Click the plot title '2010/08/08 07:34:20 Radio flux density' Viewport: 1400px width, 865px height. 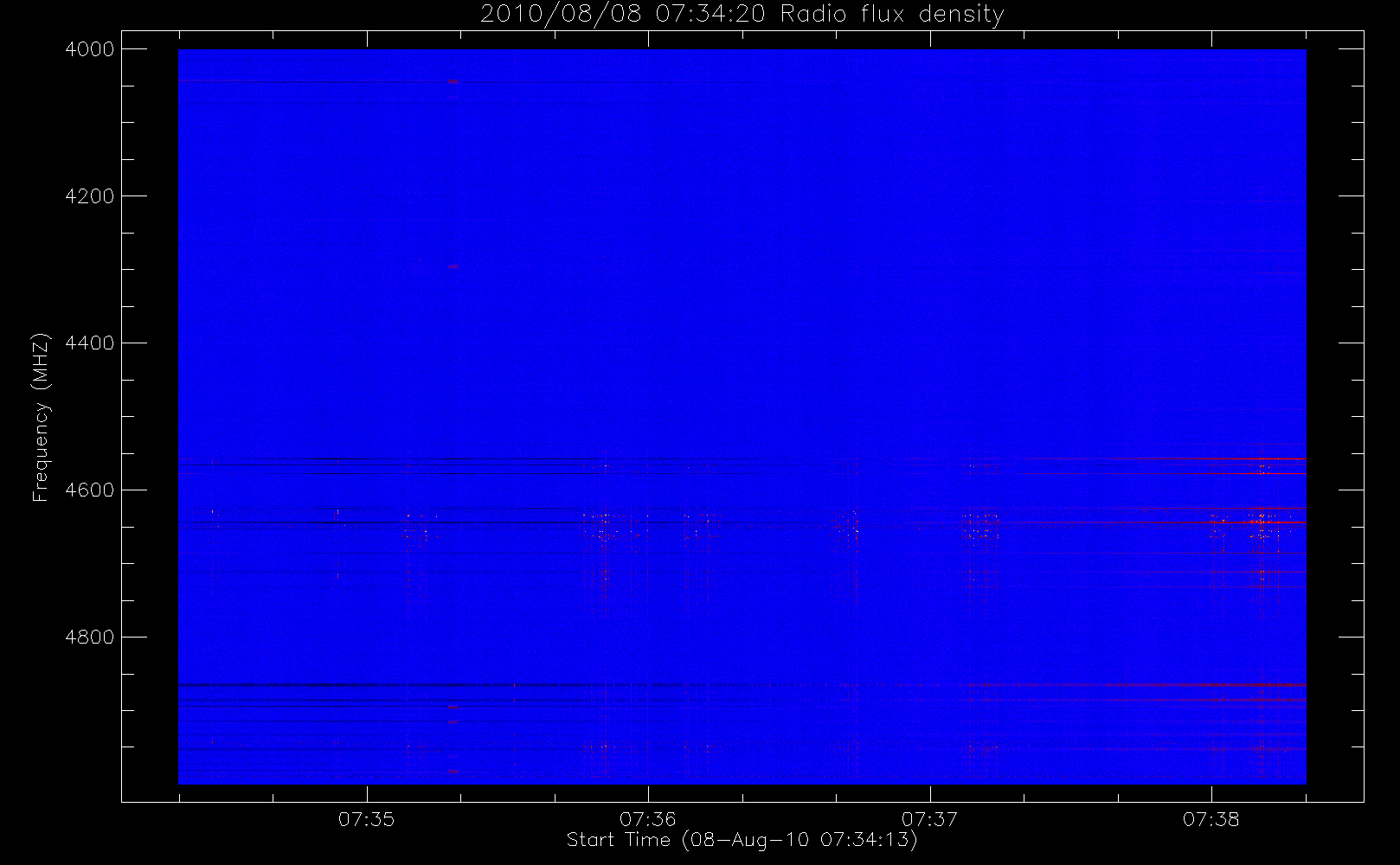[x=742, y=15]
